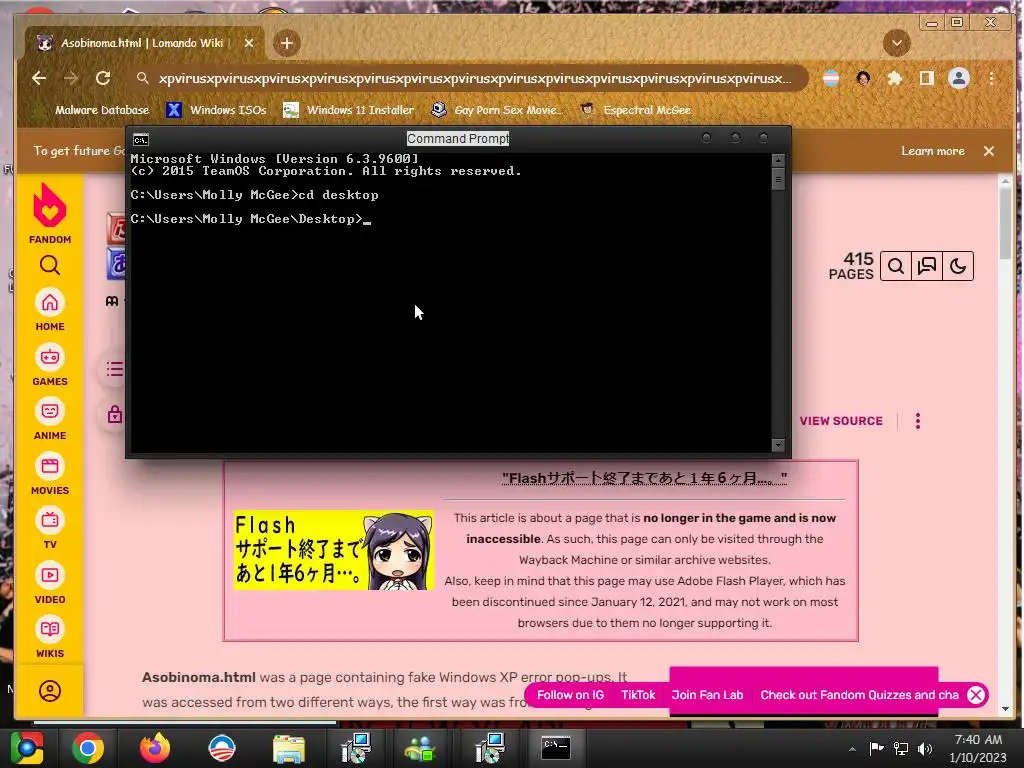Click the volume speaker tray icon
Image resolution: width=1024 pixels, height=768 pixels.
(925, 748)
